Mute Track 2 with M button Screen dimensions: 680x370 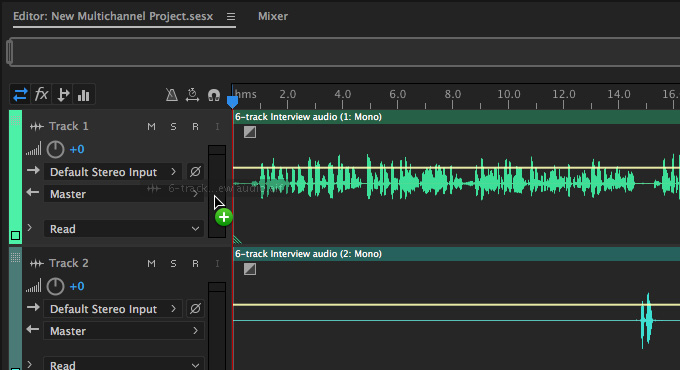coord(151,263)
